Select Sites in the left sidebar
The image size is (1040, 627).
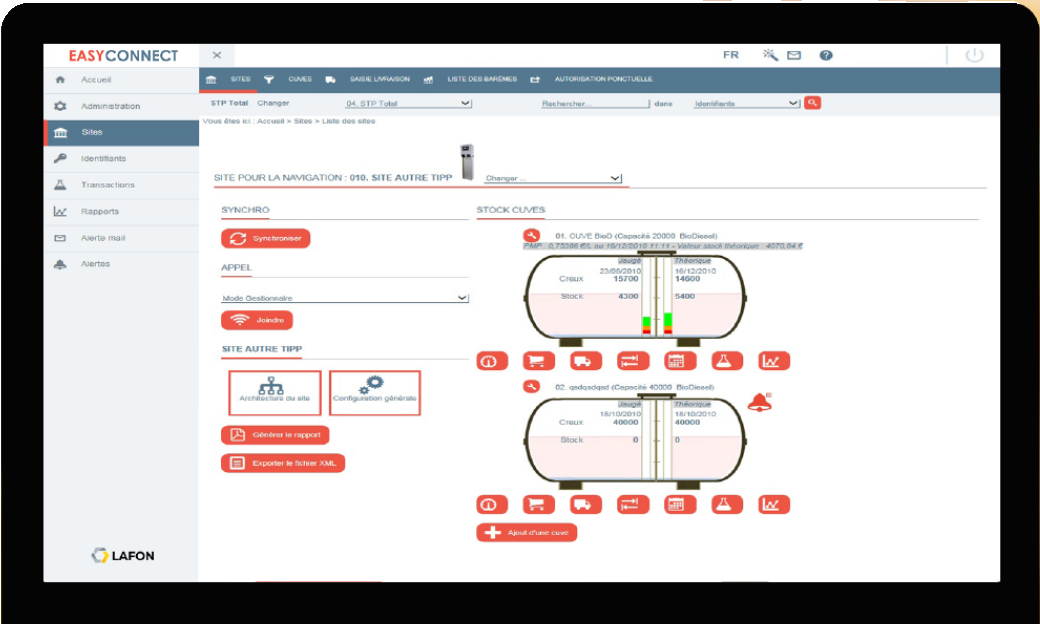coord(121,133)
